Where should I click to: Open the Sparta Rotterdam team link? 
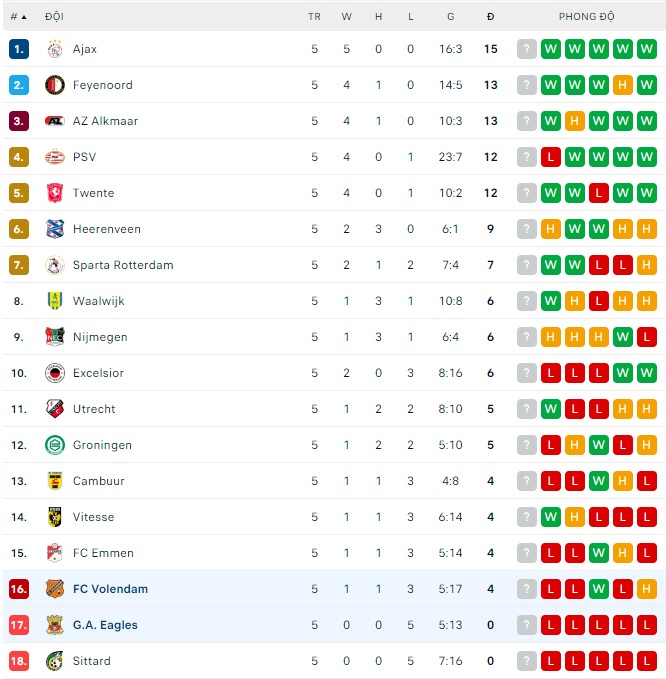click(123, 265)
